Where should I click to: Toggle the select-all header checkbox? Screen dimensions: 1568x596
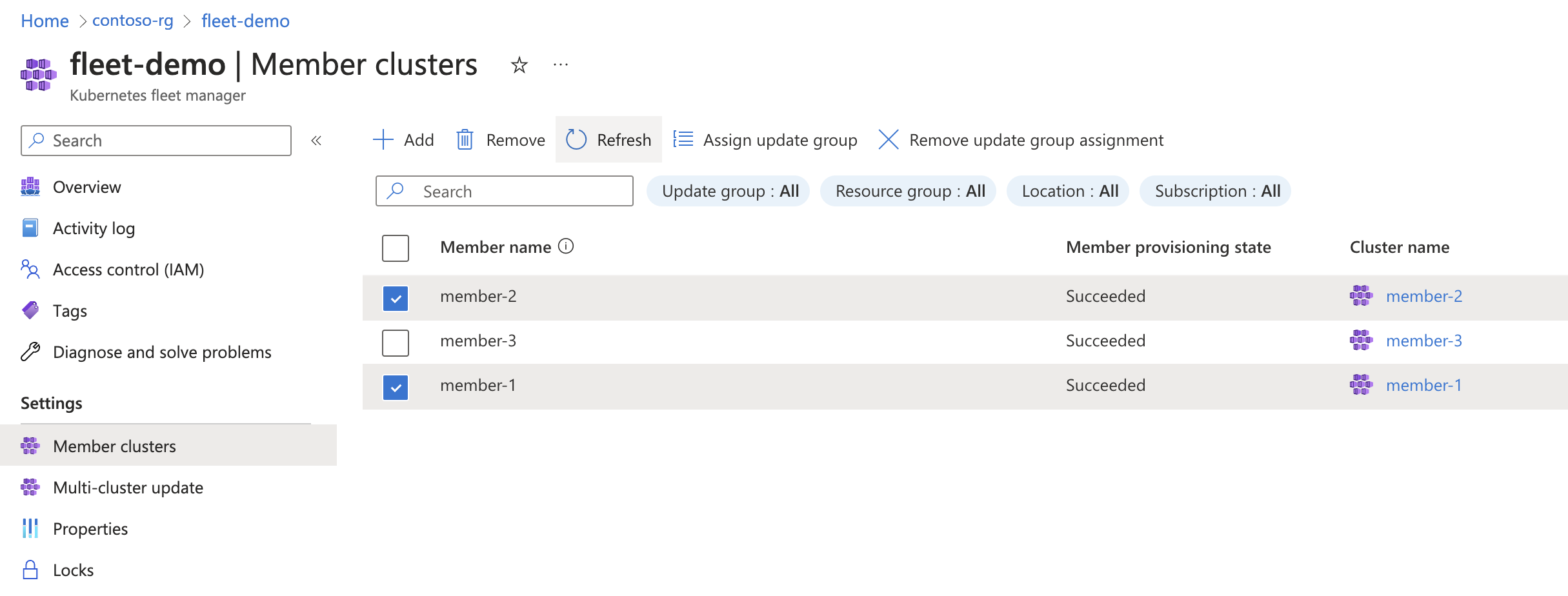[x=396, y=248]
